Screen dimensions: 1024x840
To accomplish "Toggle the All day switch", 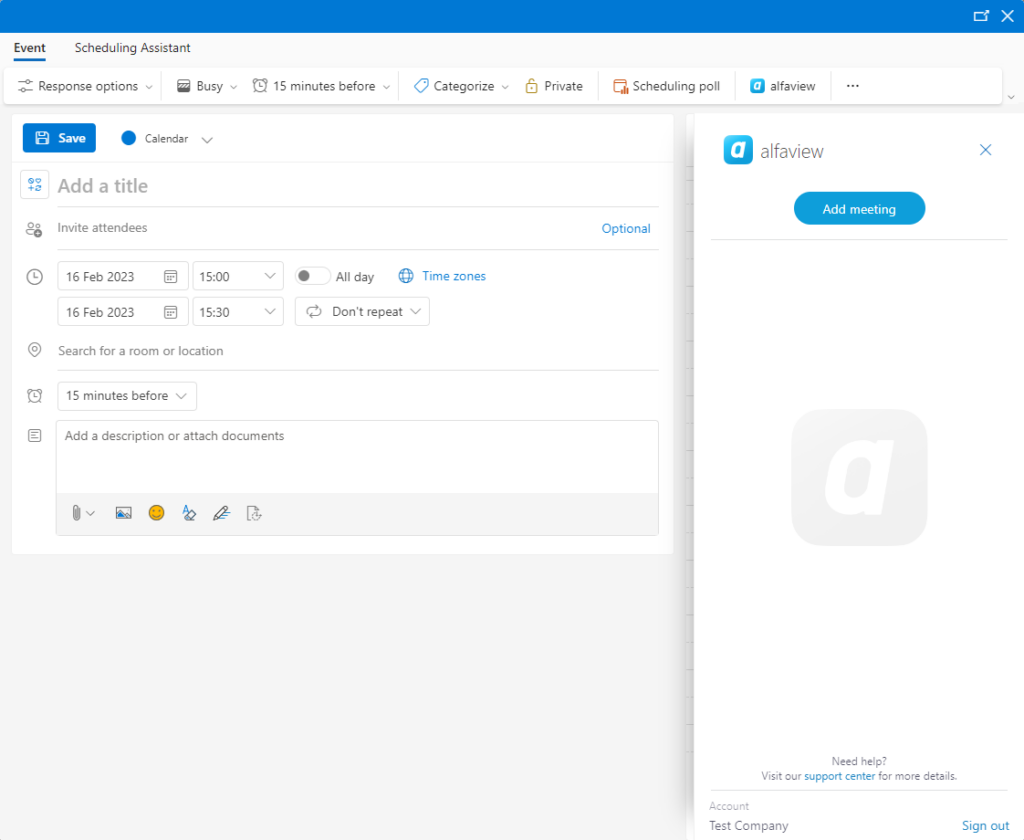I will tap(310, 276).
